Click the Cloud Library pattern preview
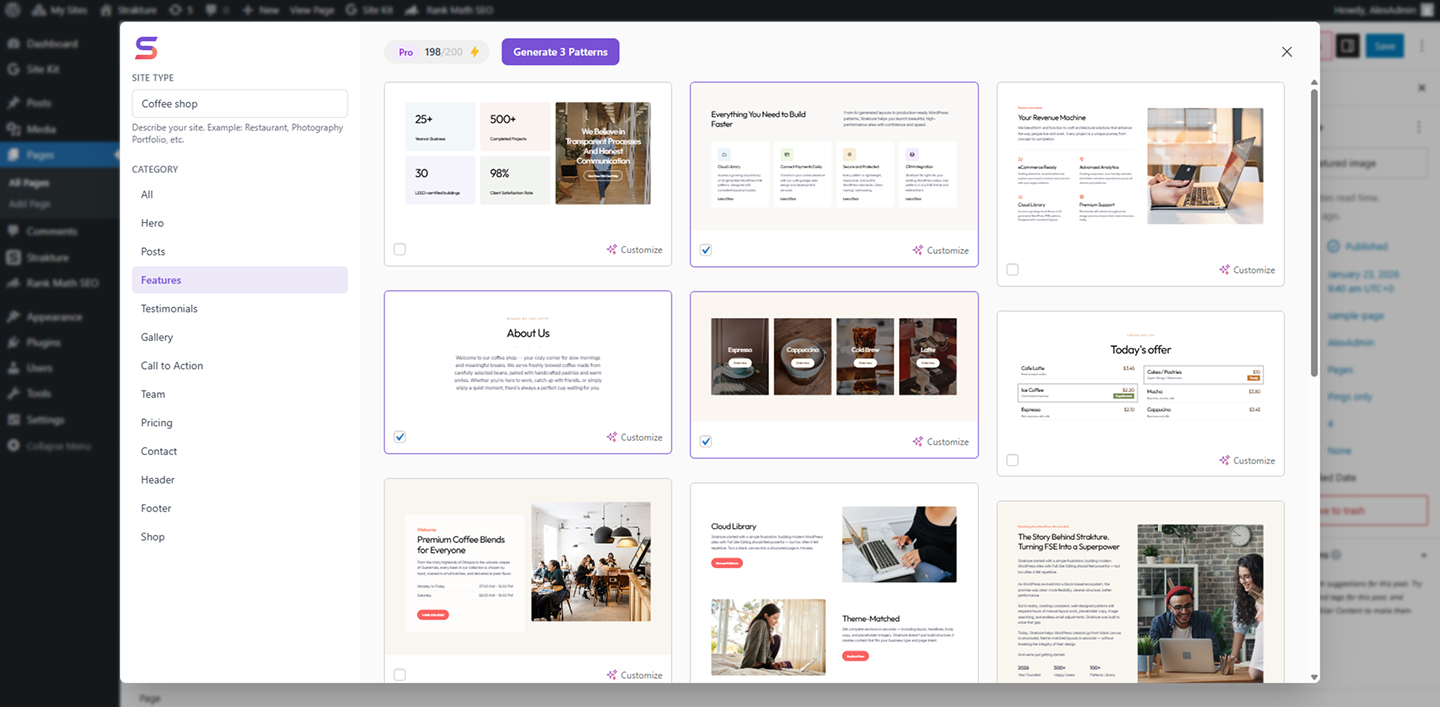1440x707 pixels. [x=834, y=583]
